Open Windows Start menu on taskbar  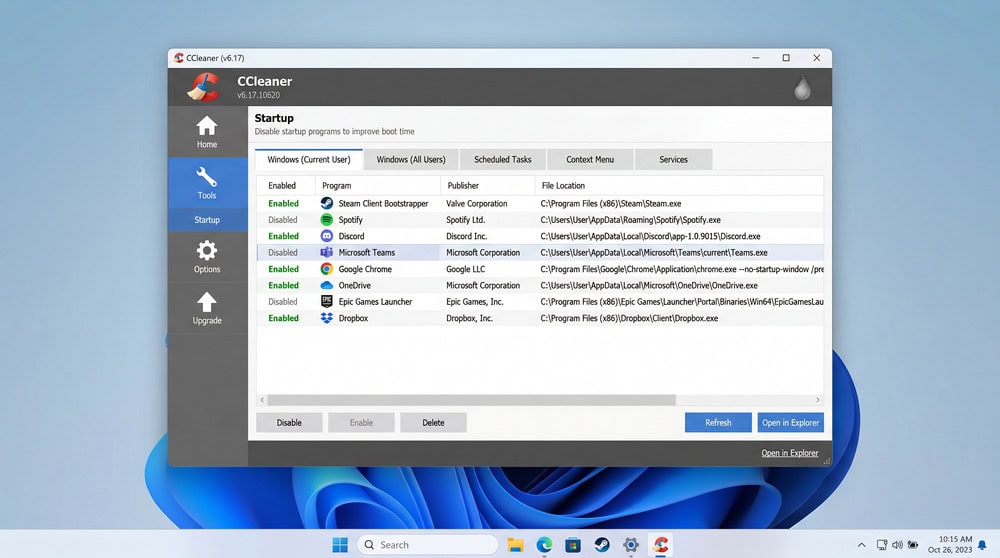[340, 545]
